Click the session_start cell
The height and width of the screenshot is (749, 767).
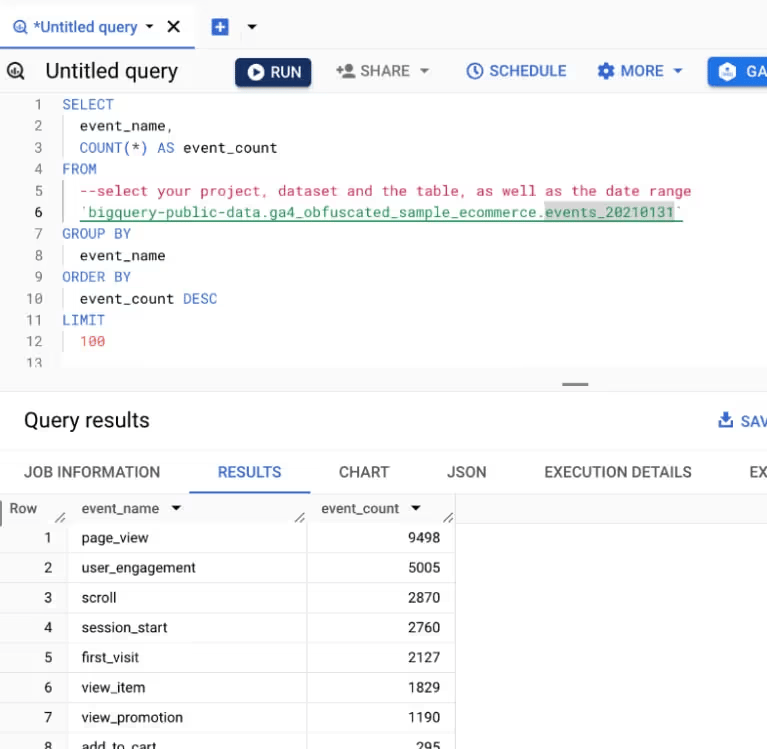tap(188, 628)
